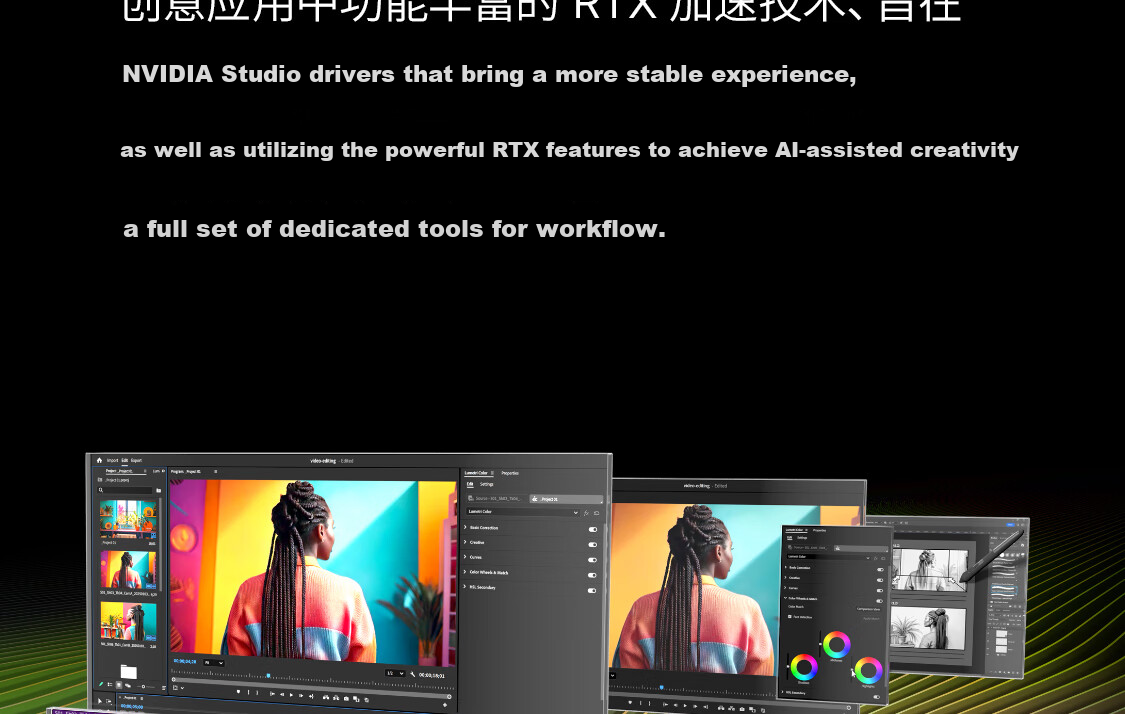Click Go to Out point button
Viewport: 1125px width, 714px height.
[x=311, y=696]
